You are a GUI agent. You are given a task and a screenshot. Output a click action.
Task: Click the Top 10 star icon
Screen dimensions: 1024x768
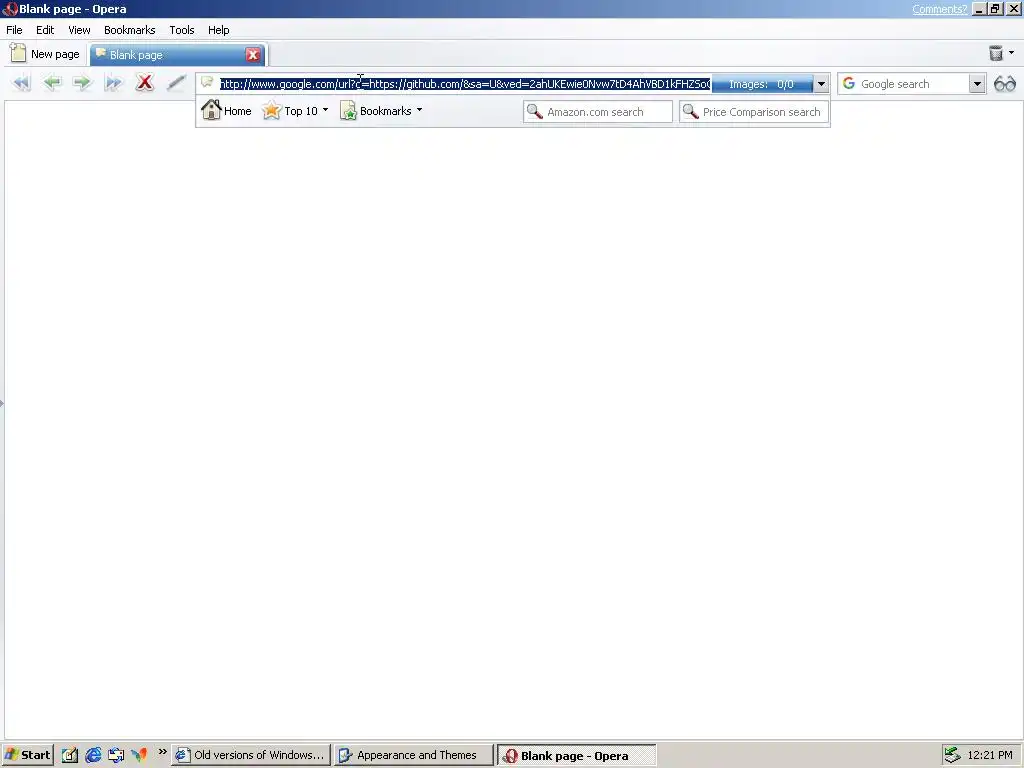(271, 111)
